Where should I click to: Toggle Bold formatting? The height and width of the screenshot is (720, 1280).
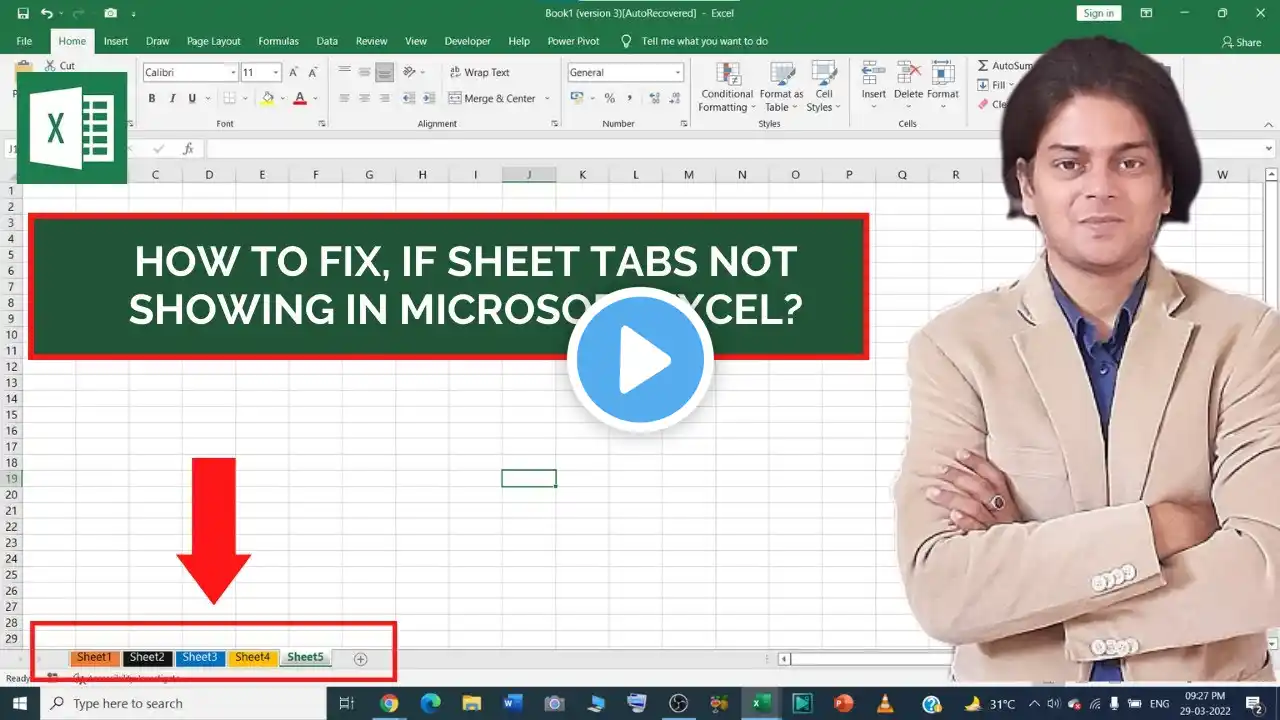tap(152, 98)
